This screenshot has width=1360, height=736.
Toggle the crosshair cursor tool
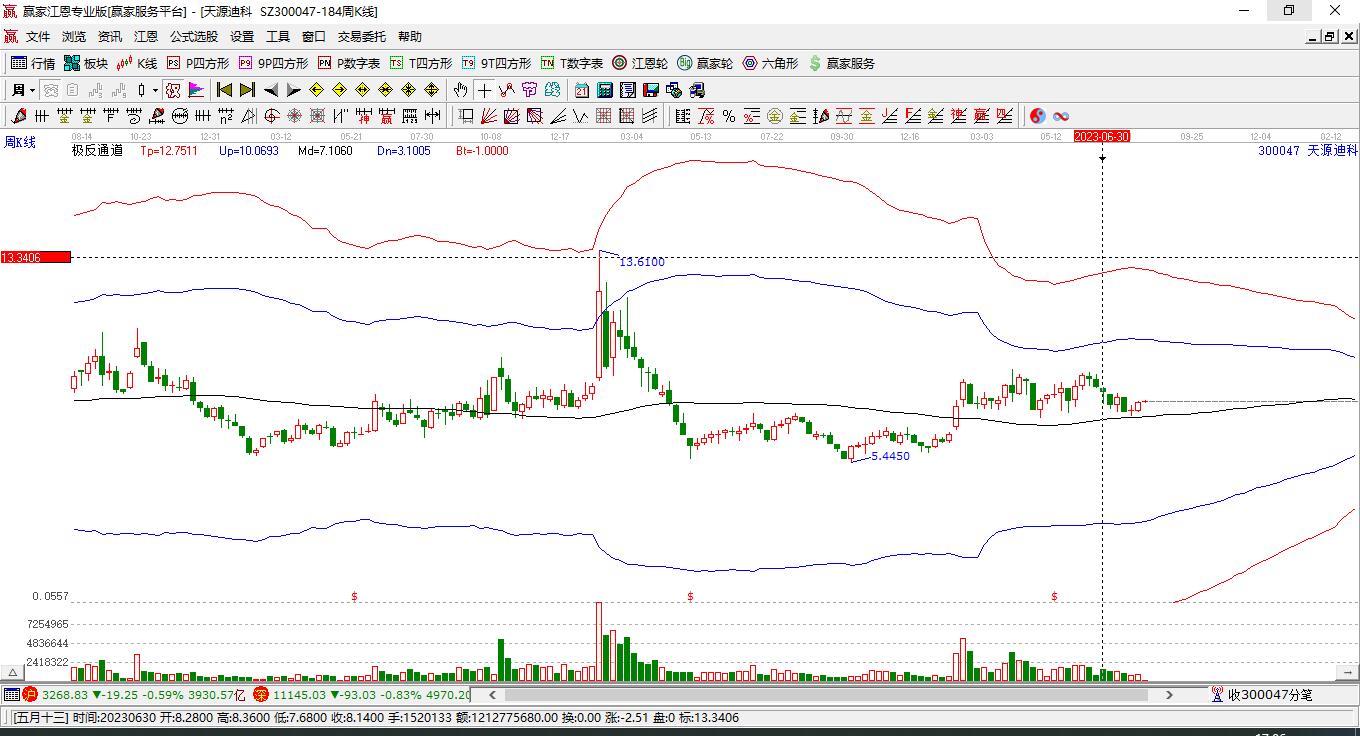485,90
